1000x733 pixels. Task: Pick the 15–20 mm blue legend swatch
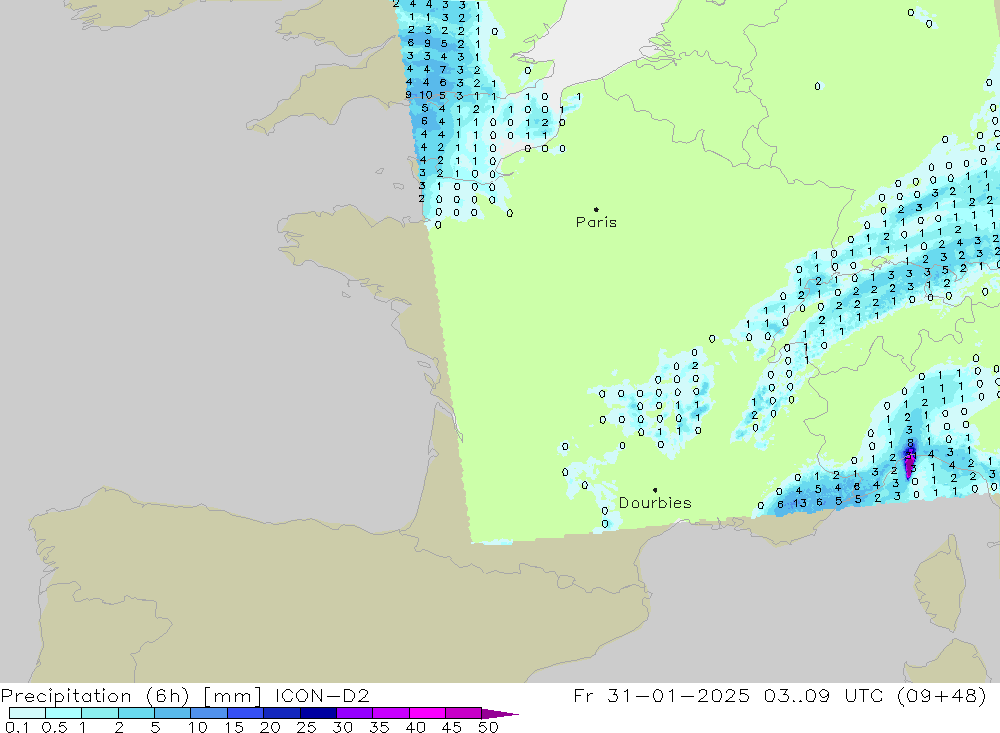point(245,713)
